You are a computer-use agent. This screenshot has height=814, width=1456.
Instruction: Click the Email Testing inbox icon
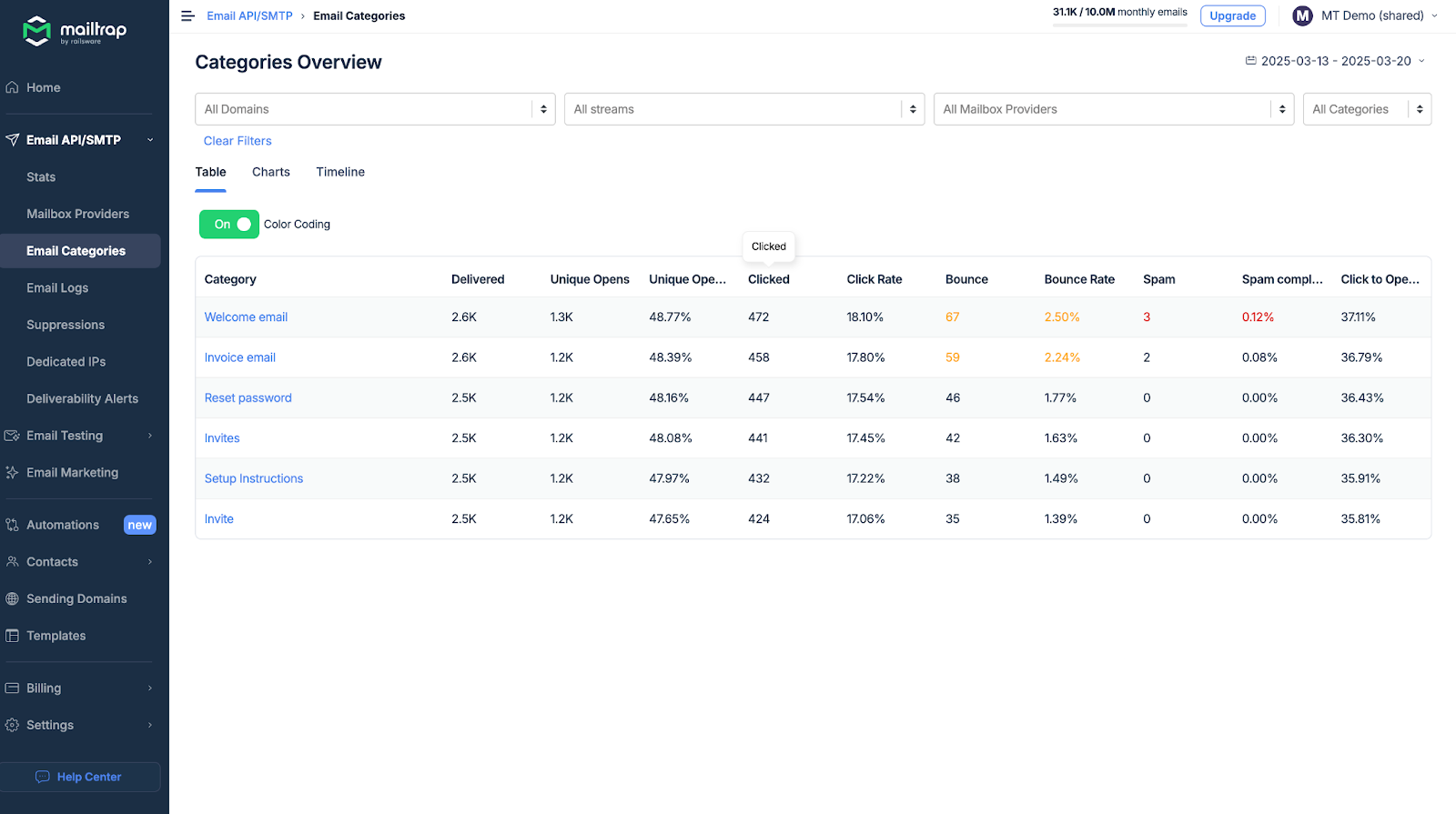click(13, 436)
